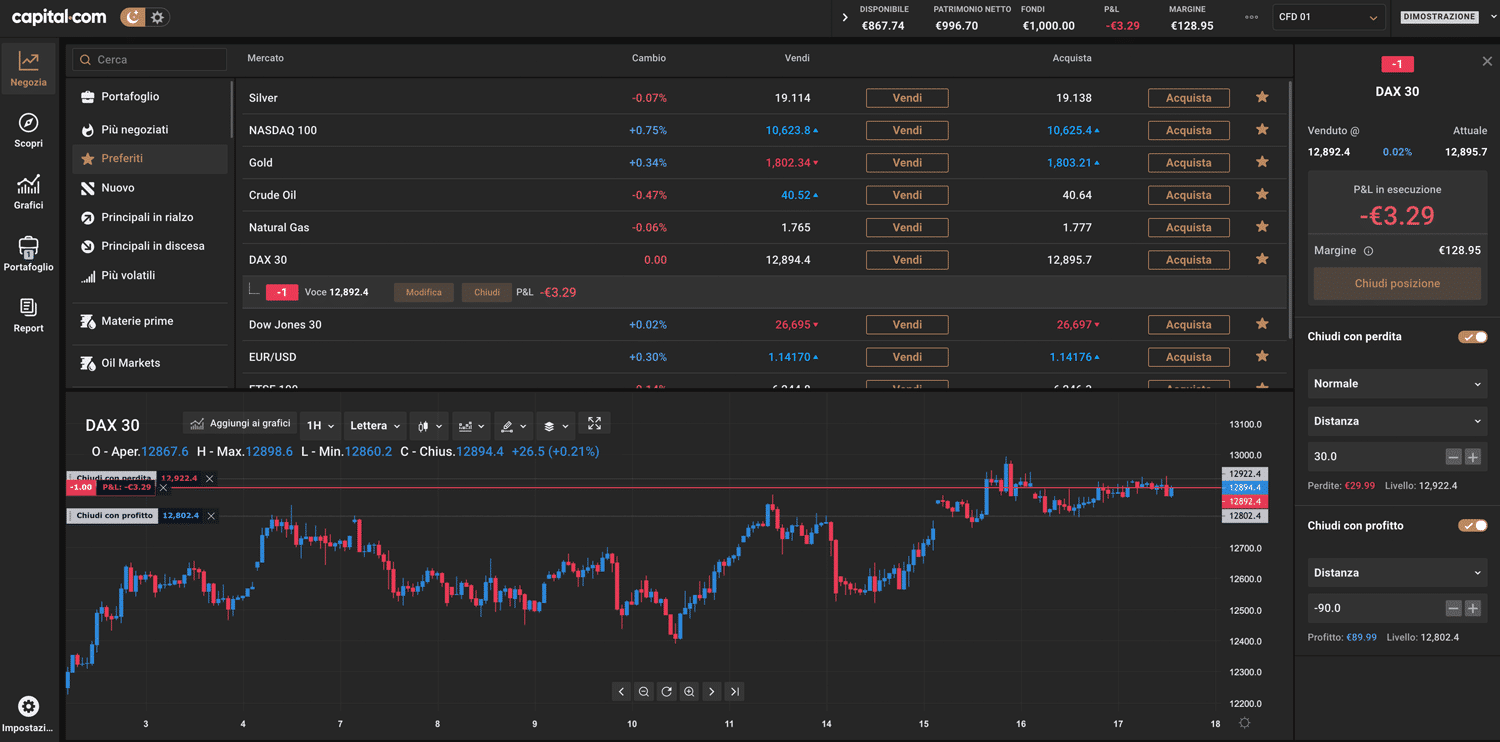This screenshot has width=1500, height=742.
Task: Reset the chart view
Action: pos(667,692)
